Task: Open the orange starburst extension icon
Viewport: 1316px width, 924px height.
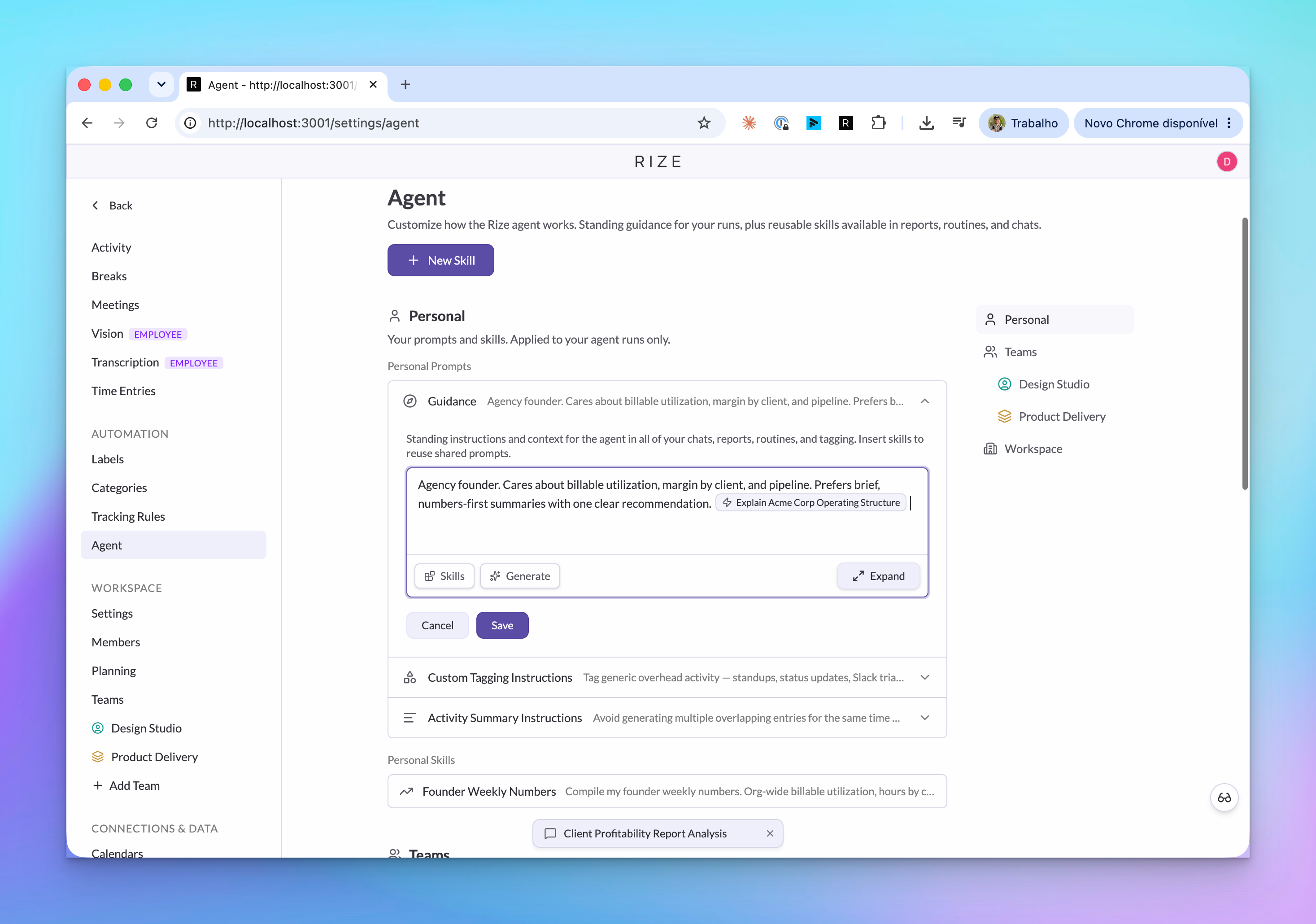Action: (749, 122)
